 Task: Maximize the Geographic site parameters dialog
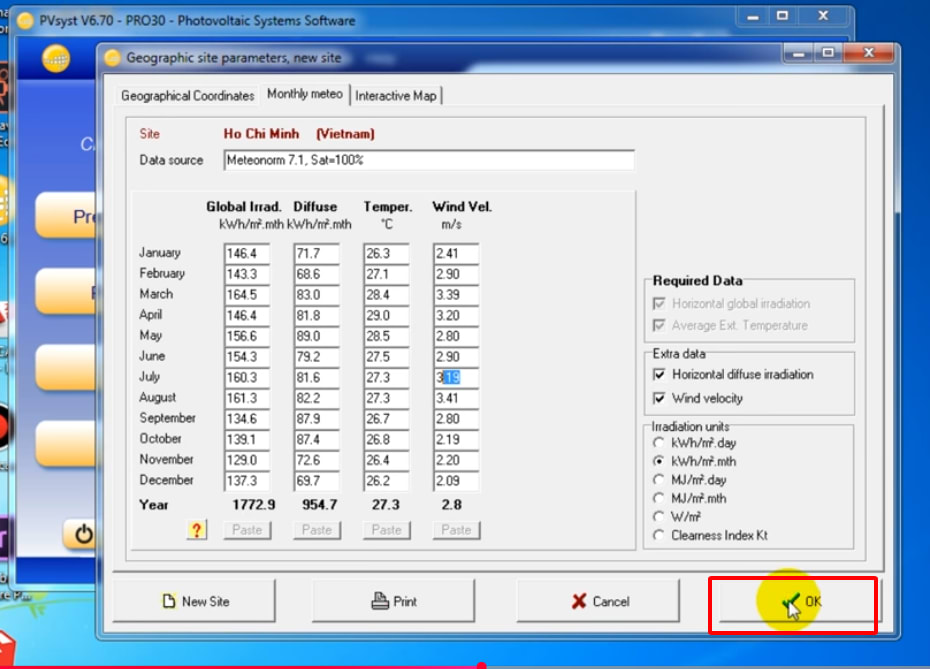click(829, 53)
